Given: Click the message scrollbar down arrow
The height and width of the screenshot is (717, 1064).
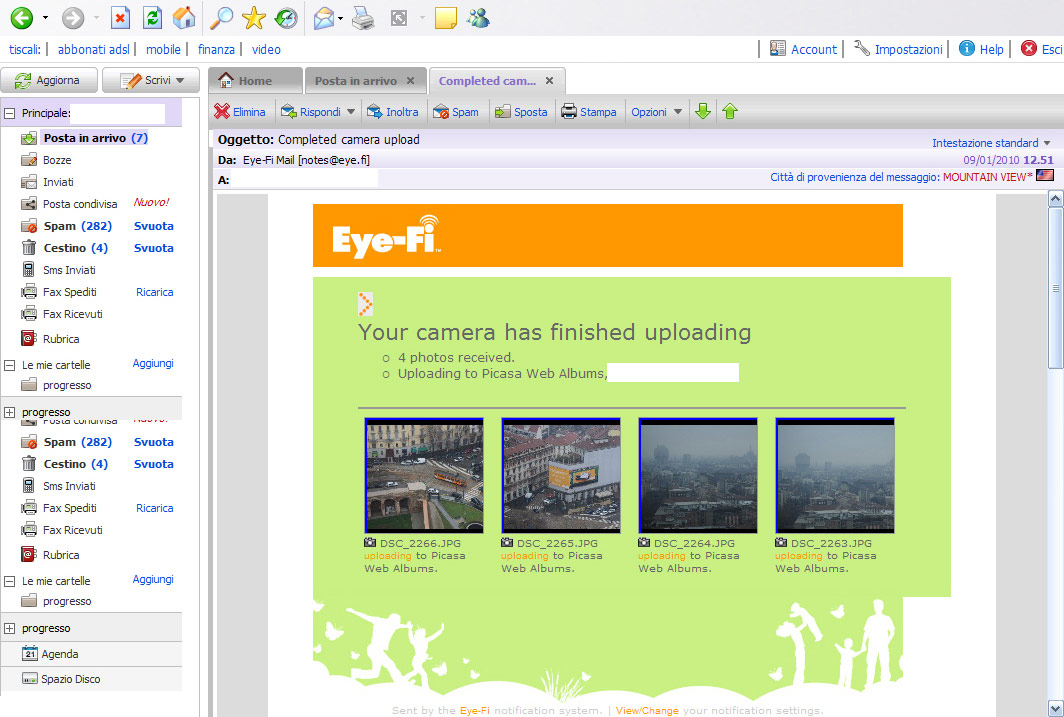Looking at the screenshot, I should (1055, 709).
